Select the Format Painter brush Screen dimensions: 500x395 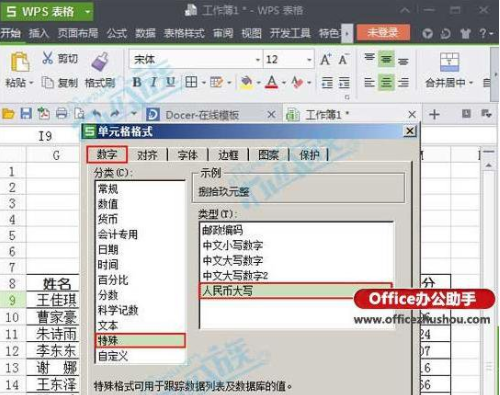tap(100, 62)
